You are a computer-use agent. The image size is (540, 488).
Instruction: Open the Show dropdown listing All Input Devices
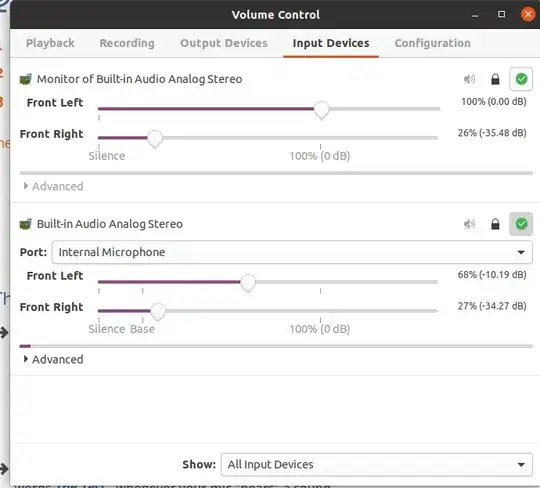point(377,465)
